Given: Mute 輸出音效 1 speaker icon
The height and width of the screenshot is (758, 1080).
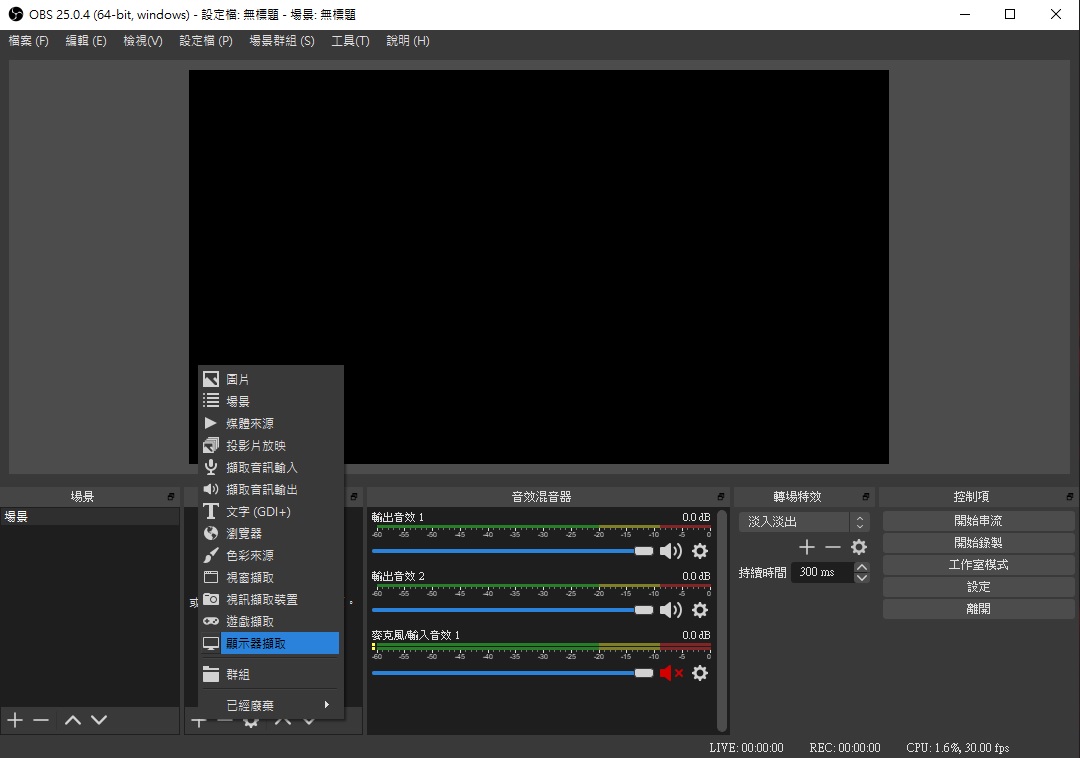Looking at the screenshot, I should (670, 551).
